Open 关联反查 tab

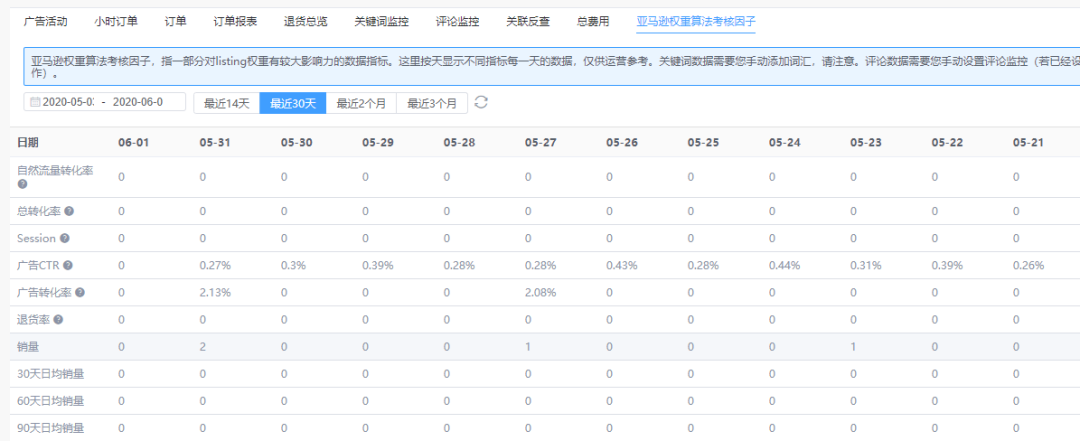click(x=528, y=21)
